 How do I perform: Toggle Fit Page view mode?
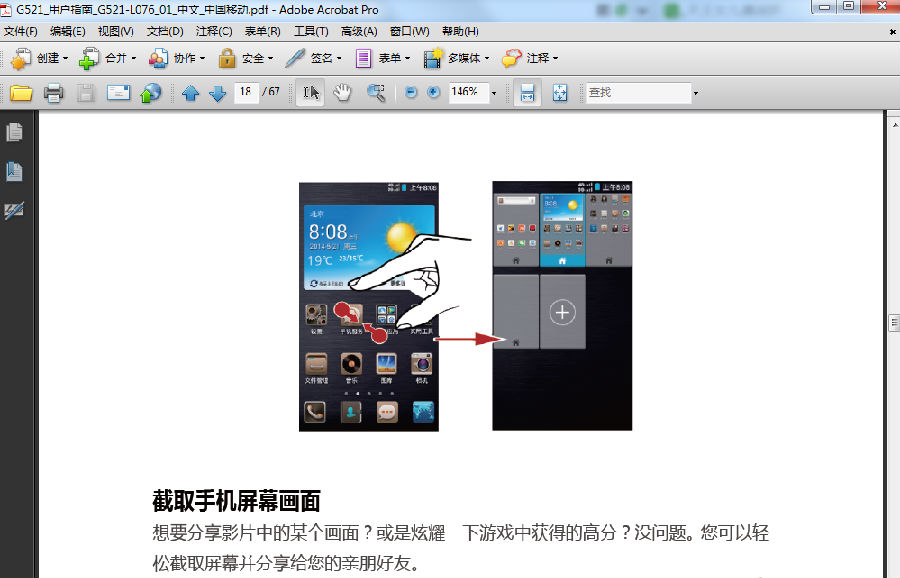(558, 92)
